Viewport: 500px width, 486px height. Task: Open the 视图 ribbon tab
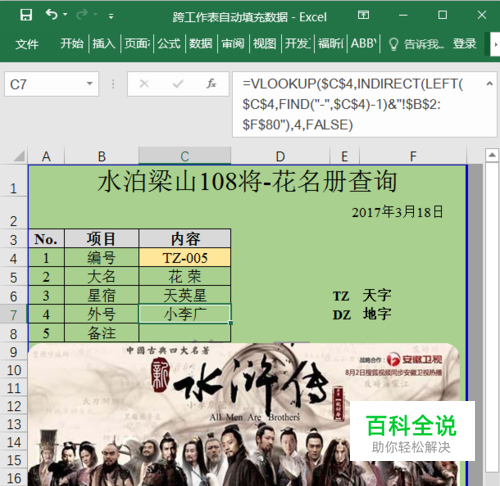click(265, 43)
